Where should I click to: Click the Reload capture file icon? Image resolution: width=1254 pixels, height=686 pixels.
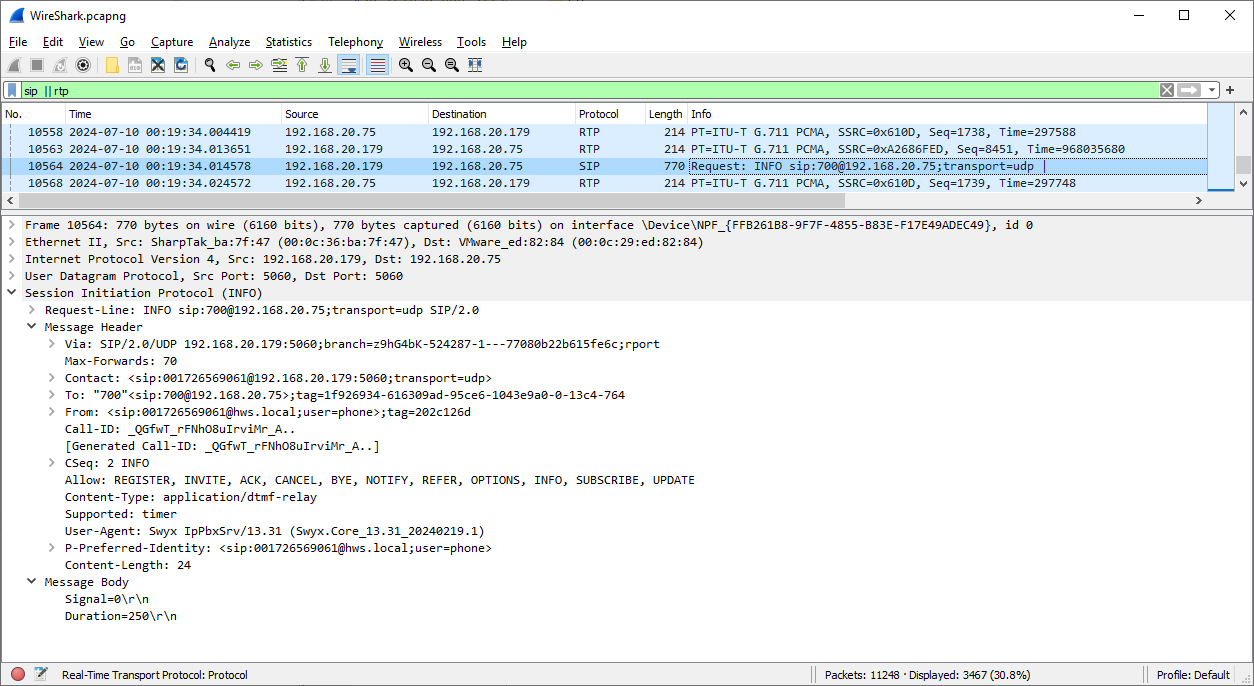(181, 65)
